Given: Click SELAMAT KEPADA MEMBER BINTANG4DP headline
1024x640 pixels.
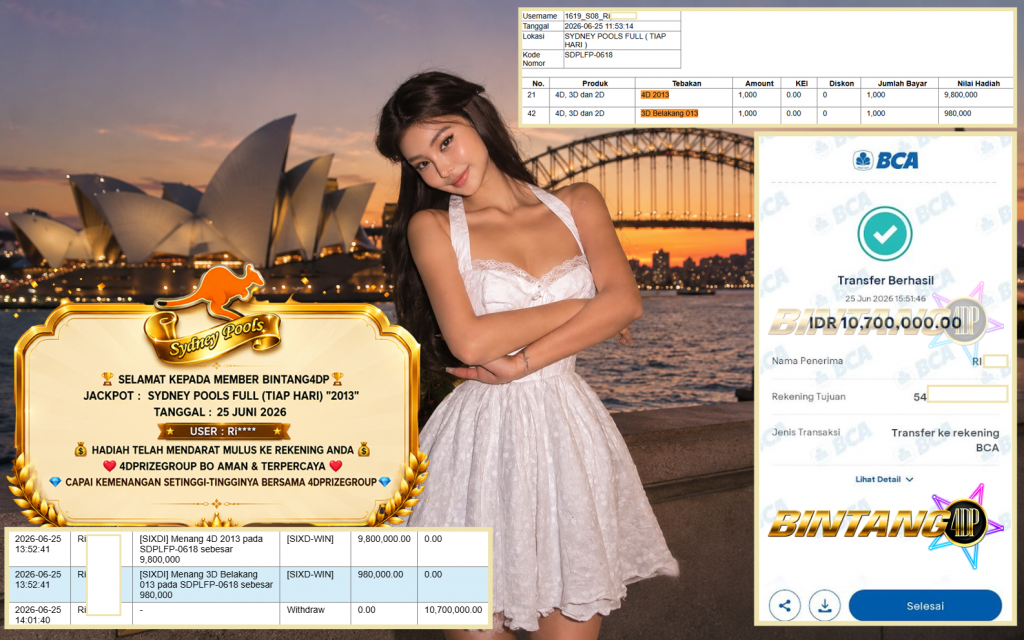Looking at the screenshot, I should pos(222,379).
